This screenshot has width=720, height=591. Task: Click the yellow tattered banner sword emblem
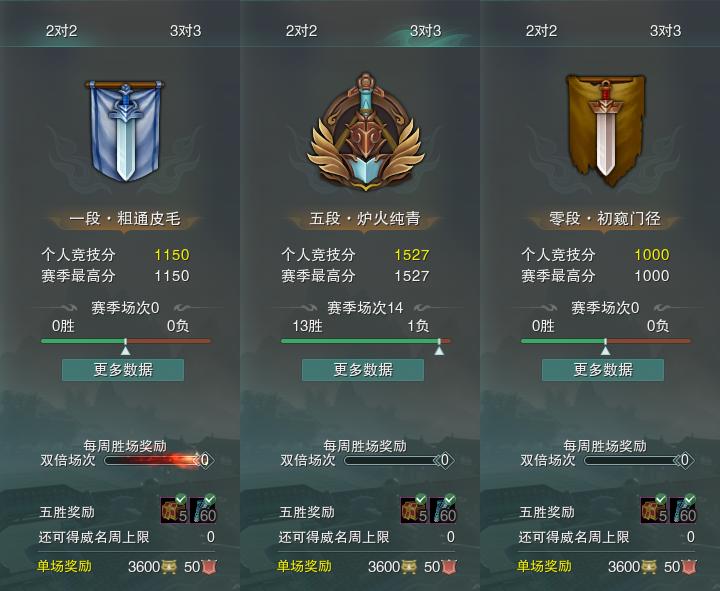click(605, 130)
